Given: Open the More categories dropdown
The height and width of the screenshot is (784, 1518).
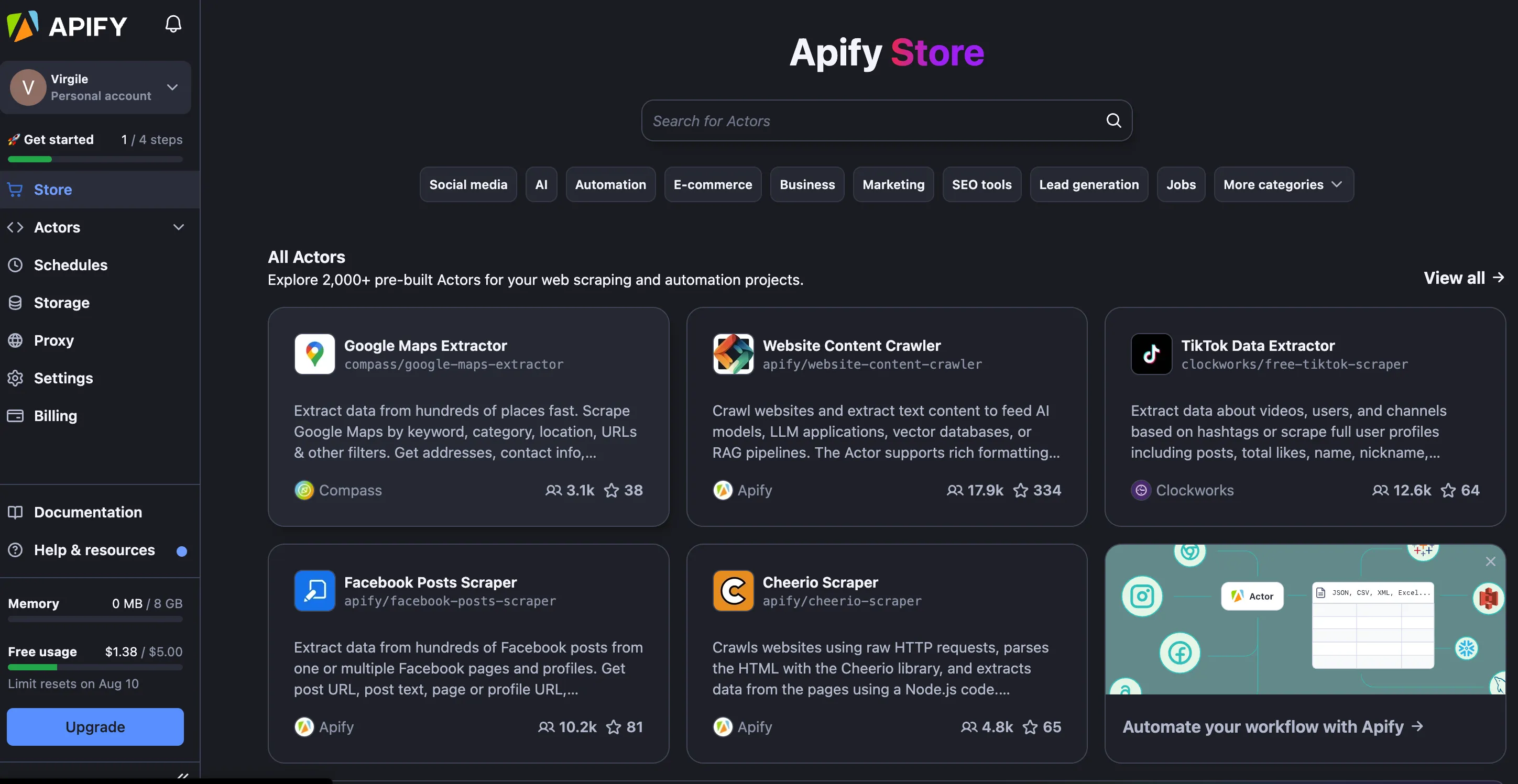Looking at the screenshot, I should 1283,185.
